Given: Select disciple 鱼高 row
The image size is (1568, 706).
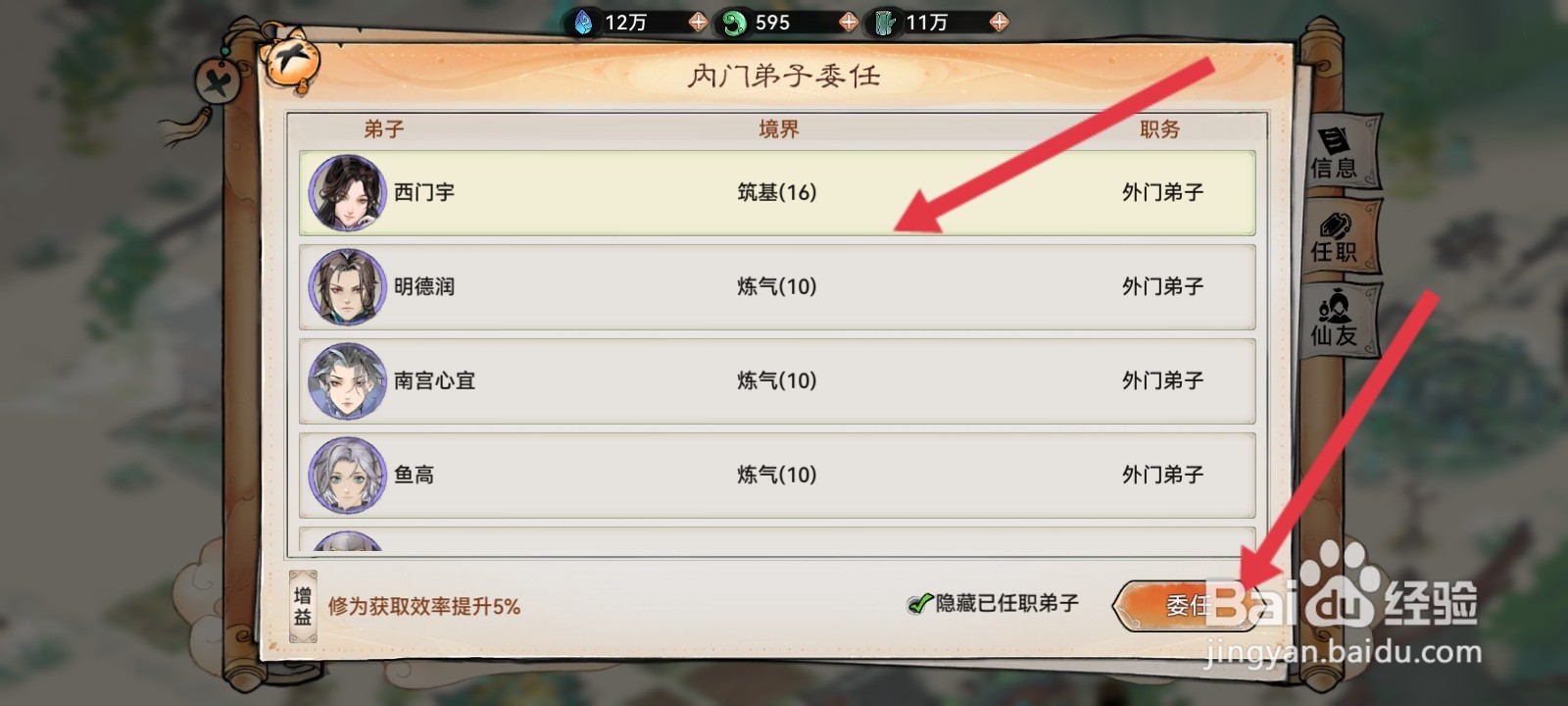Looking at the screenshot, I should [x=777, y=475].
